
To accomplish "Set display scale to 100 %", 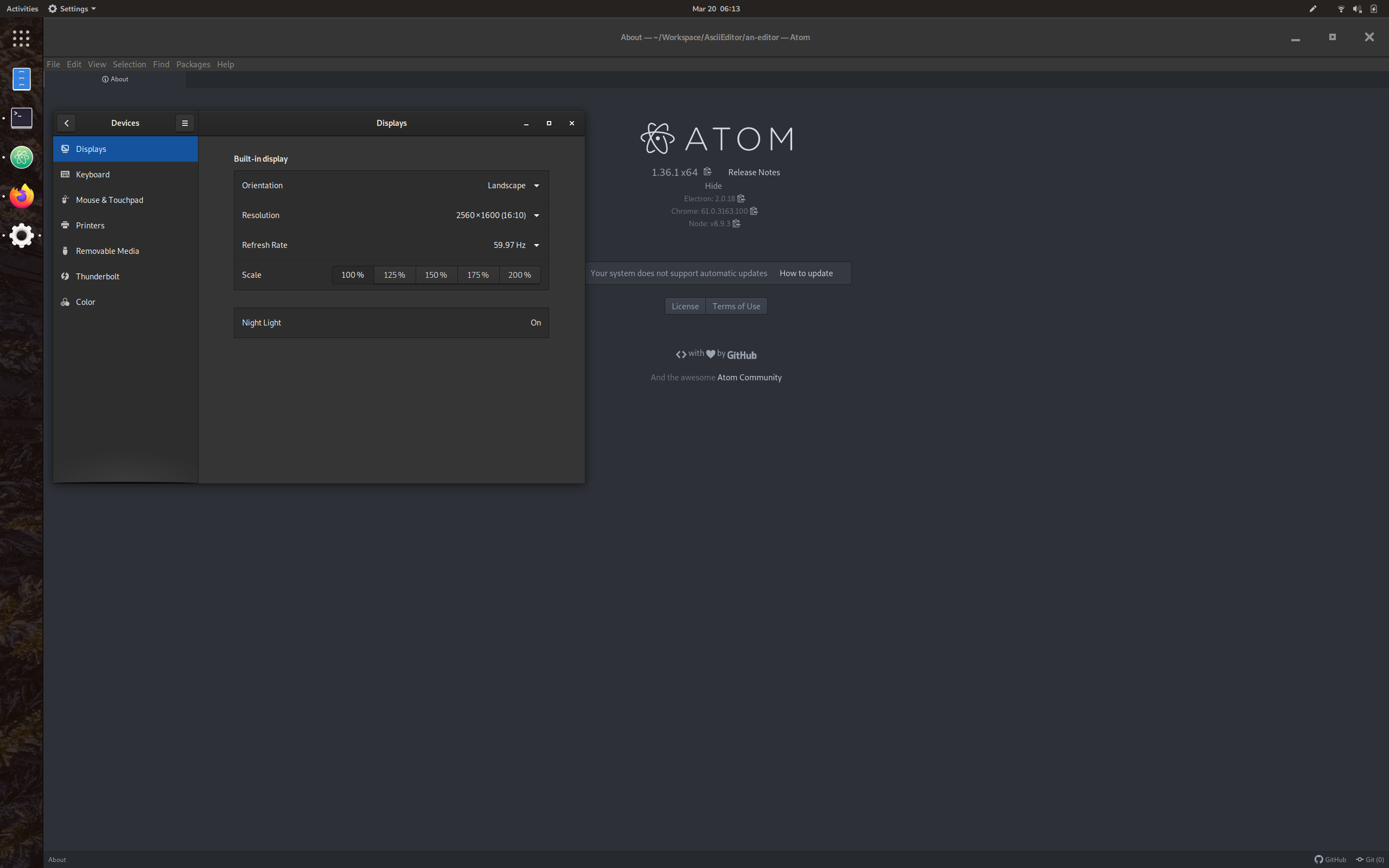I will pyautogui.click(x=353, y=275).
